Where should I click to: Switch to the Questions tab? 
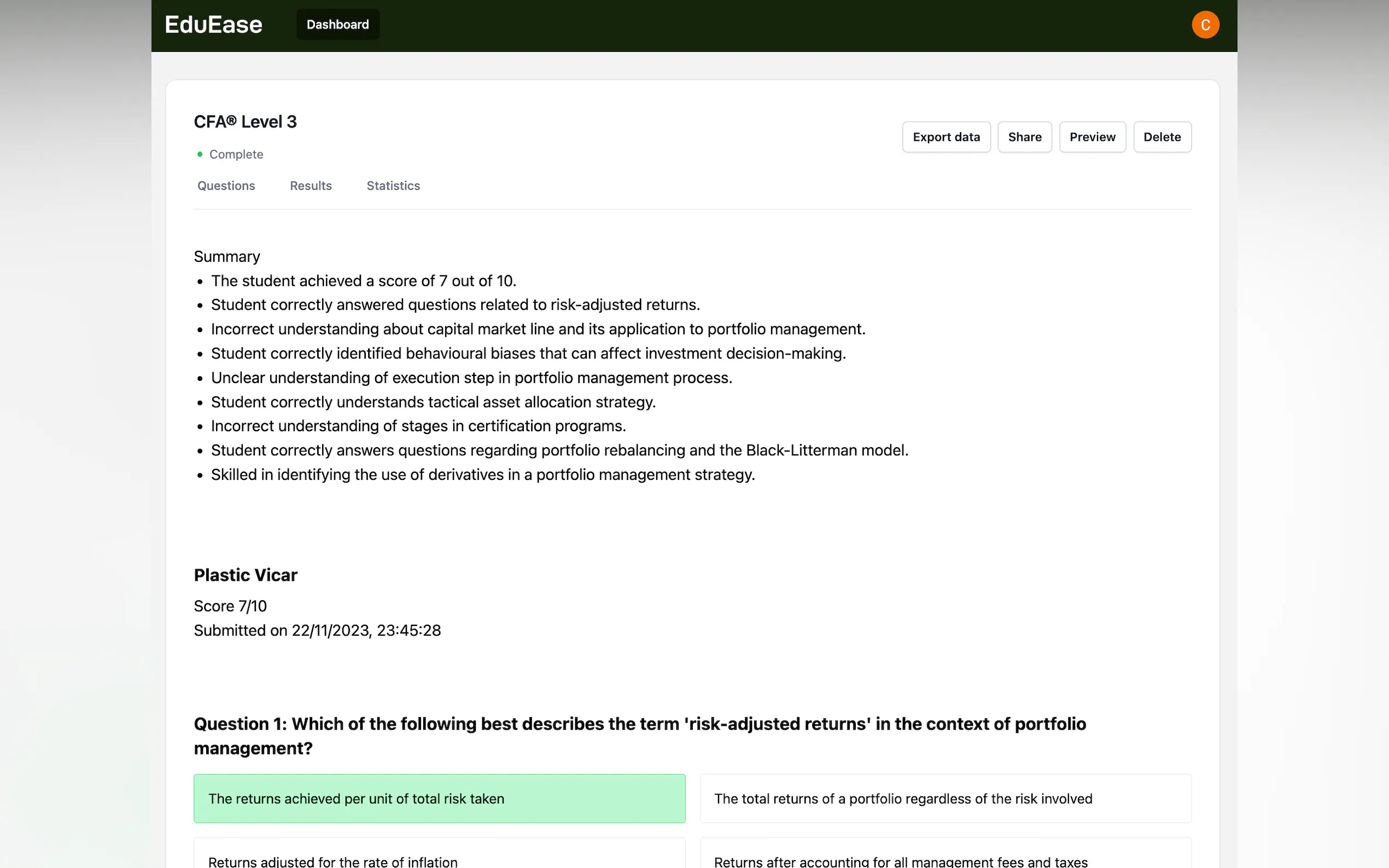pos(226,185)
